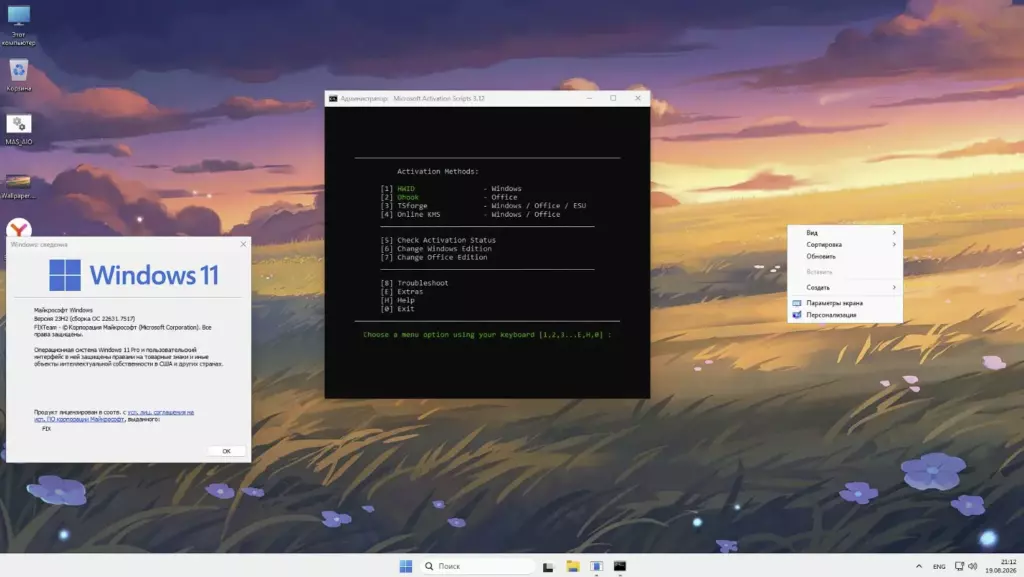1024x577 pixels.
Task: Click the '[2] Ohook' Office line
Action: (449, 197)
